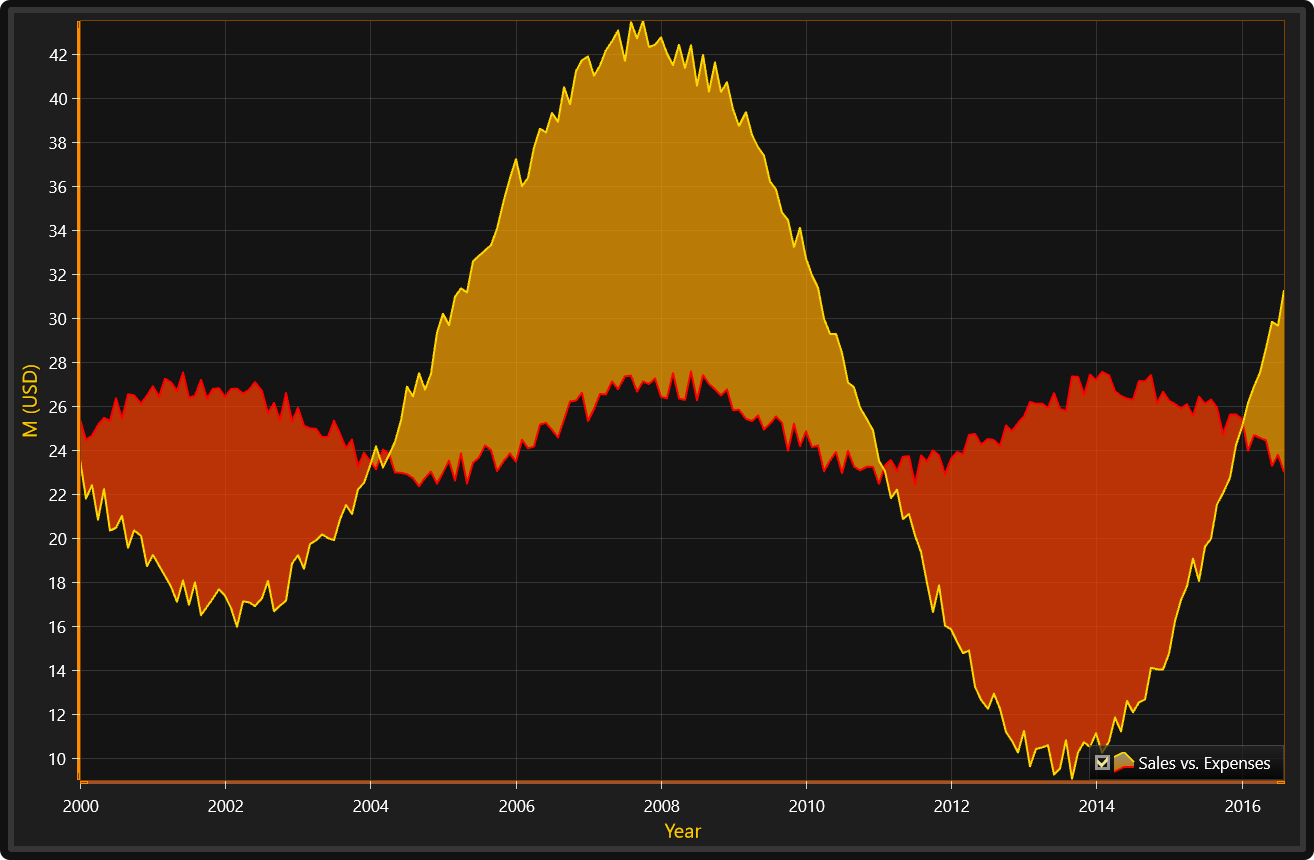The width and height of the screenshot is (1314, 860).
Task: Click the area series icon in legend
Action: click(1124, 763)
